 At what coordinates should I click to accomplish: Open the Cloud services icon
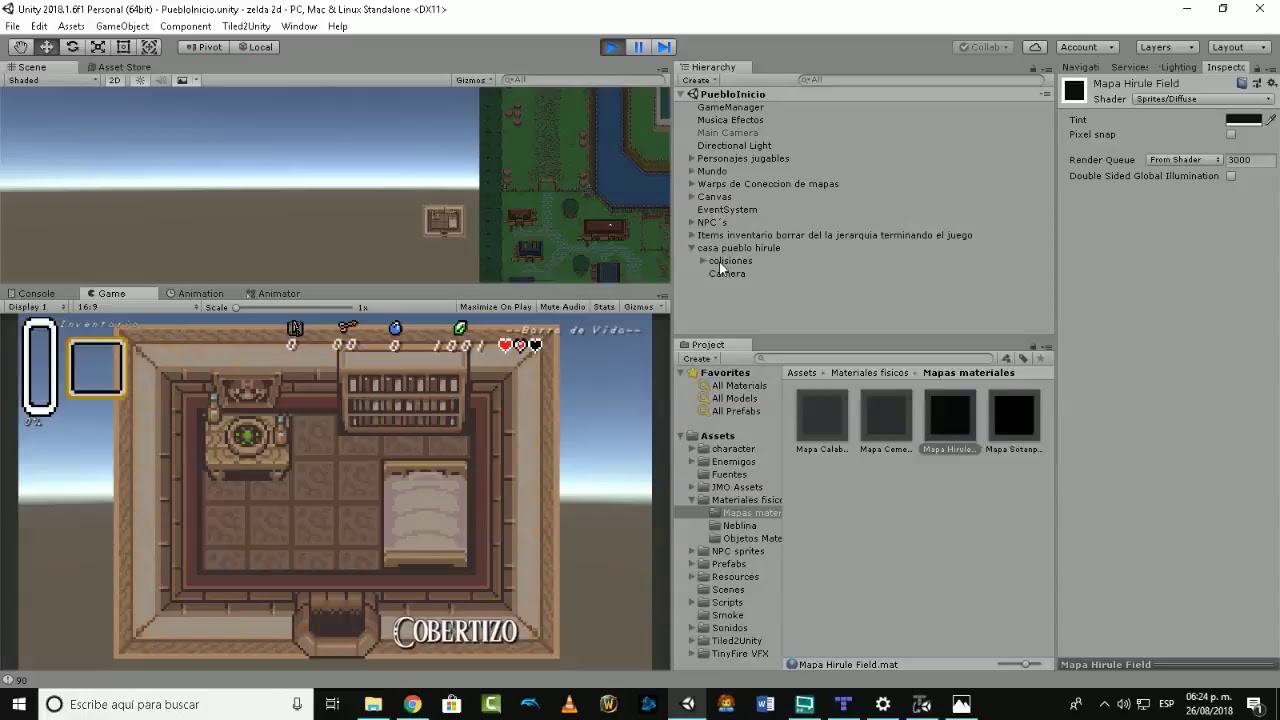pyautogui.click(x=1035, y=47)
